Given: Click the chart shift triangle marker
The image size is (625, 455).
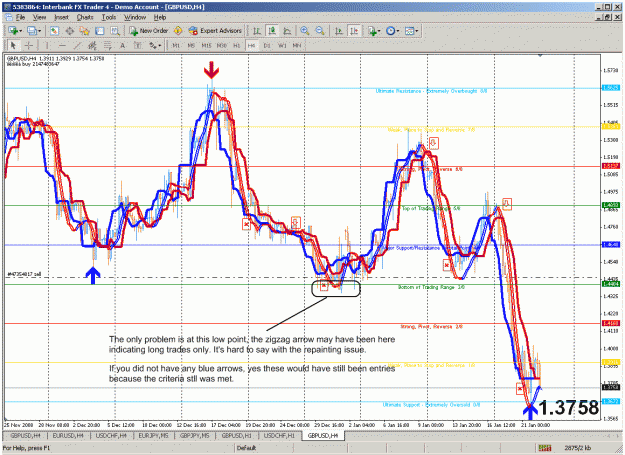Looking at the screenshot, I should click(x=540, y=55).
